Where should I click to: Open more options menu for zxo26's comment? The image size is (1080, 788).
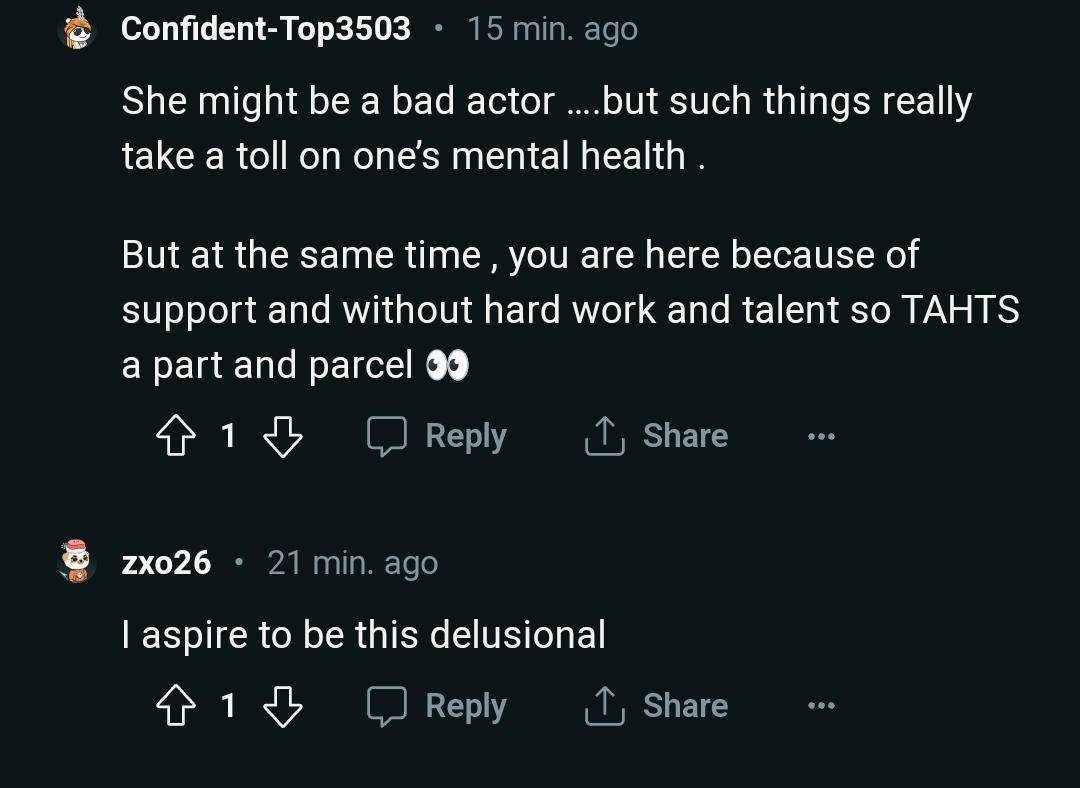click(821, 707)
